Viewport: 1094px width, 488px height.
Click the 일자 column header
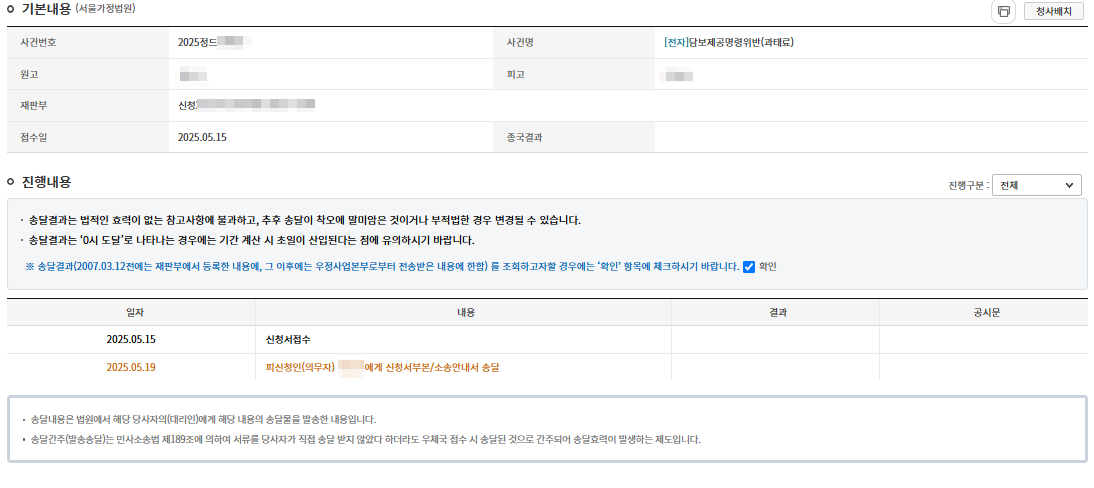[x=131, y=312]
